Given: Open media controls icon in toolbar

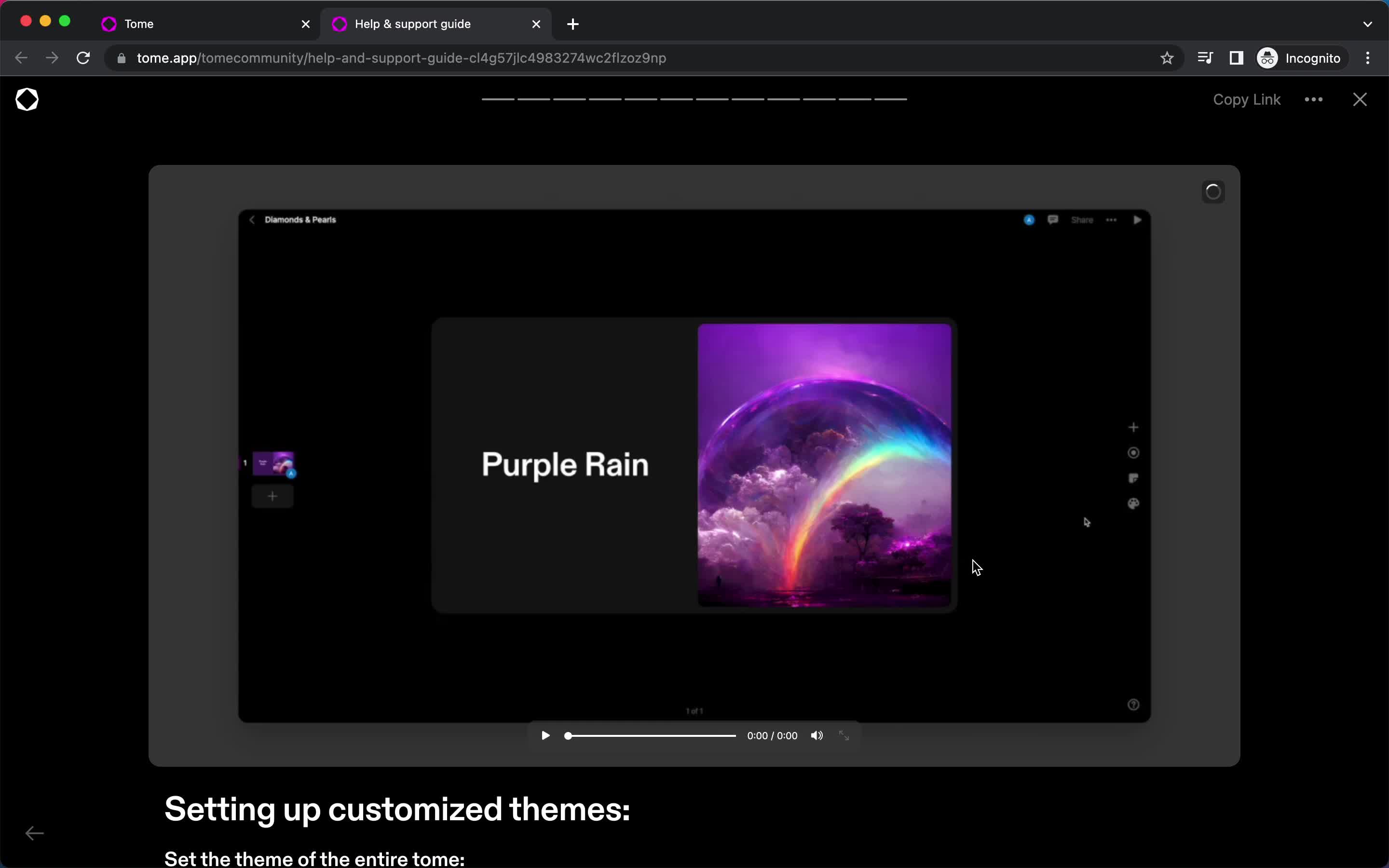Looking at the screenshot, I should tap(1205, 58).
